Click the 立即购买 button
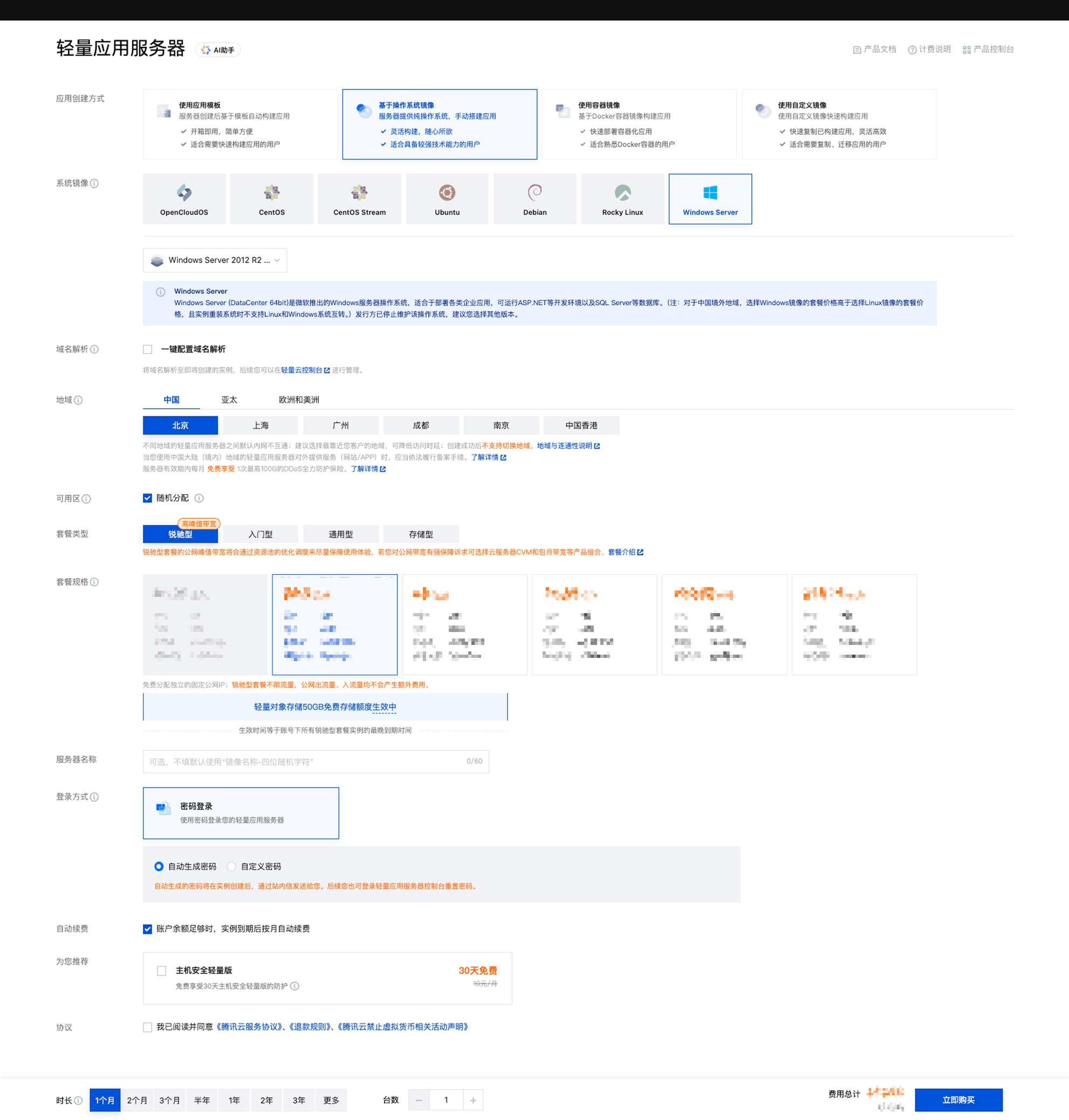This screenshot has width=1069, height=1120. point(958,1100)
